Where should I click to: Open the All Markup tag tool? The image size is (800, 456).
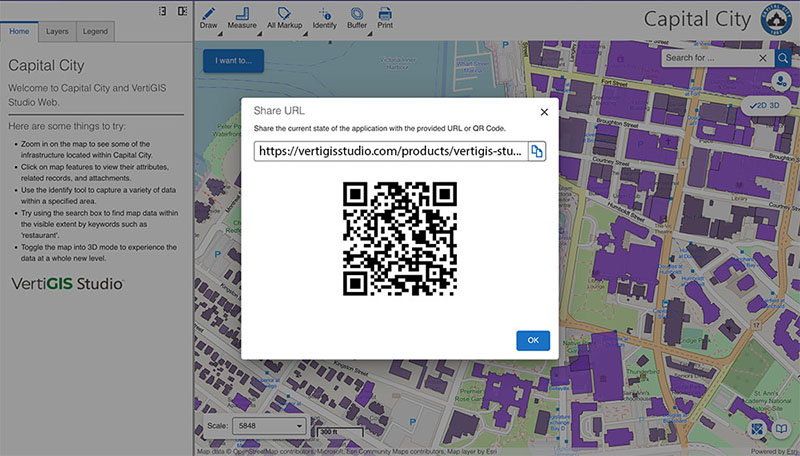tap(284, 18)
